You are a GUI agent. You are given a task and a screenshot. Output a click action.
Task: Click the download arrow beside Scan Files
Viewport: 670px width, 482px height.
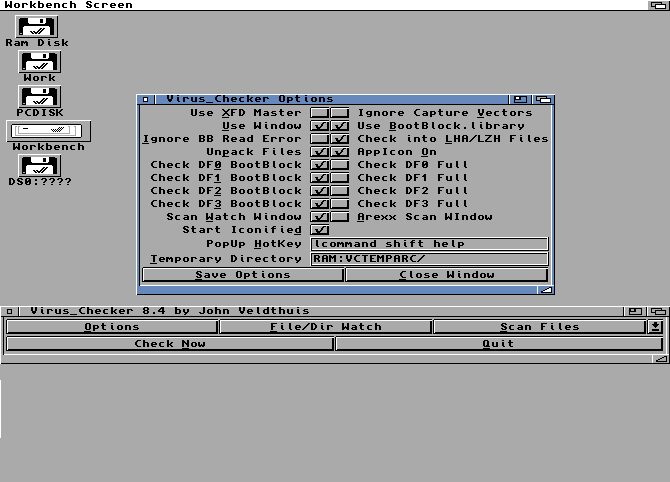coord(655,327)
